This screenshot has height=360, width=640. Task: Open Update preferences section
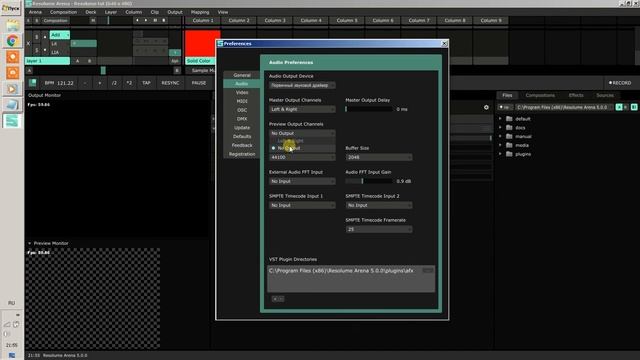tap(242, 128)
